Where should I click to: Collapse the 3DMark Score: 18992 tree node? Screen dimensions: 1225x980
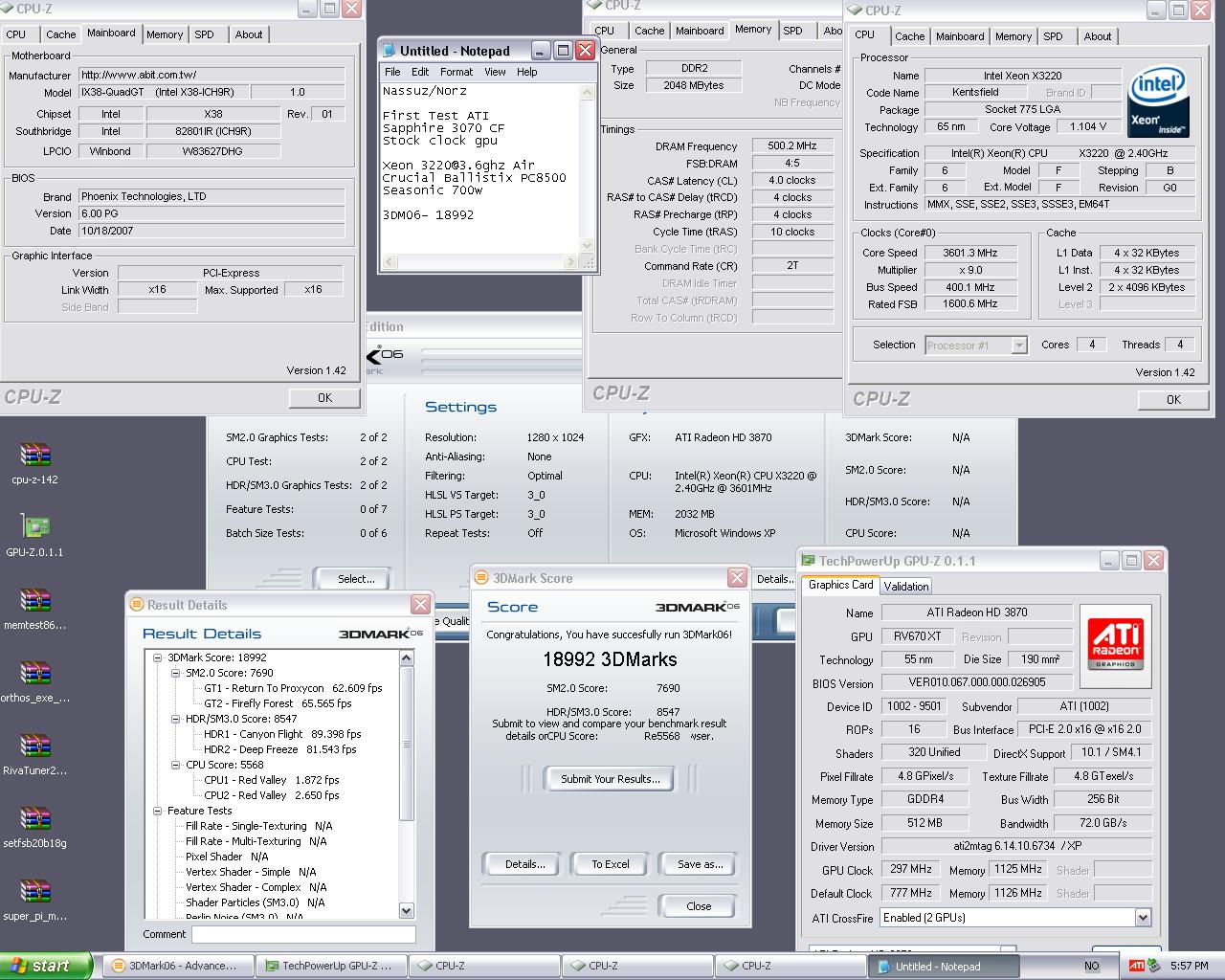click(x=158, y=657)
